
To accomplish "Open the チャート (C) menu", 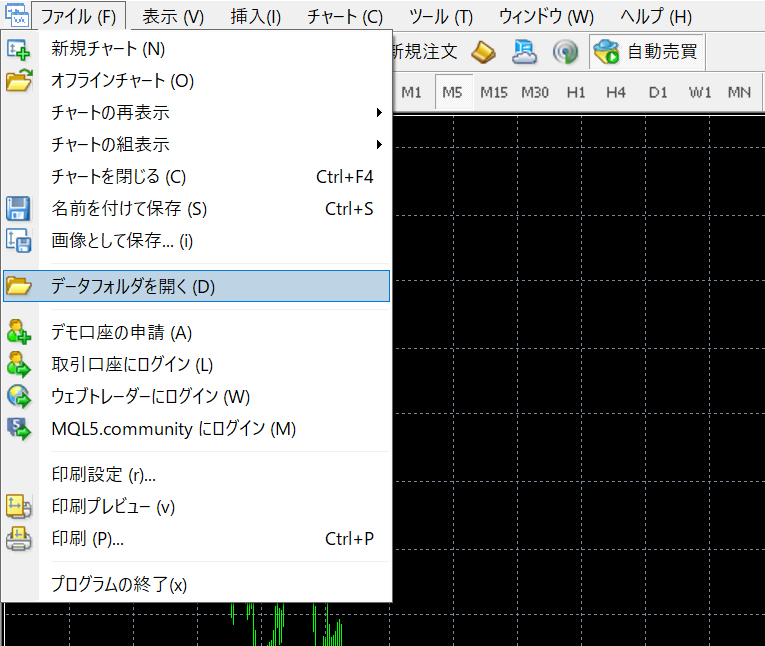I will (345, 17).
